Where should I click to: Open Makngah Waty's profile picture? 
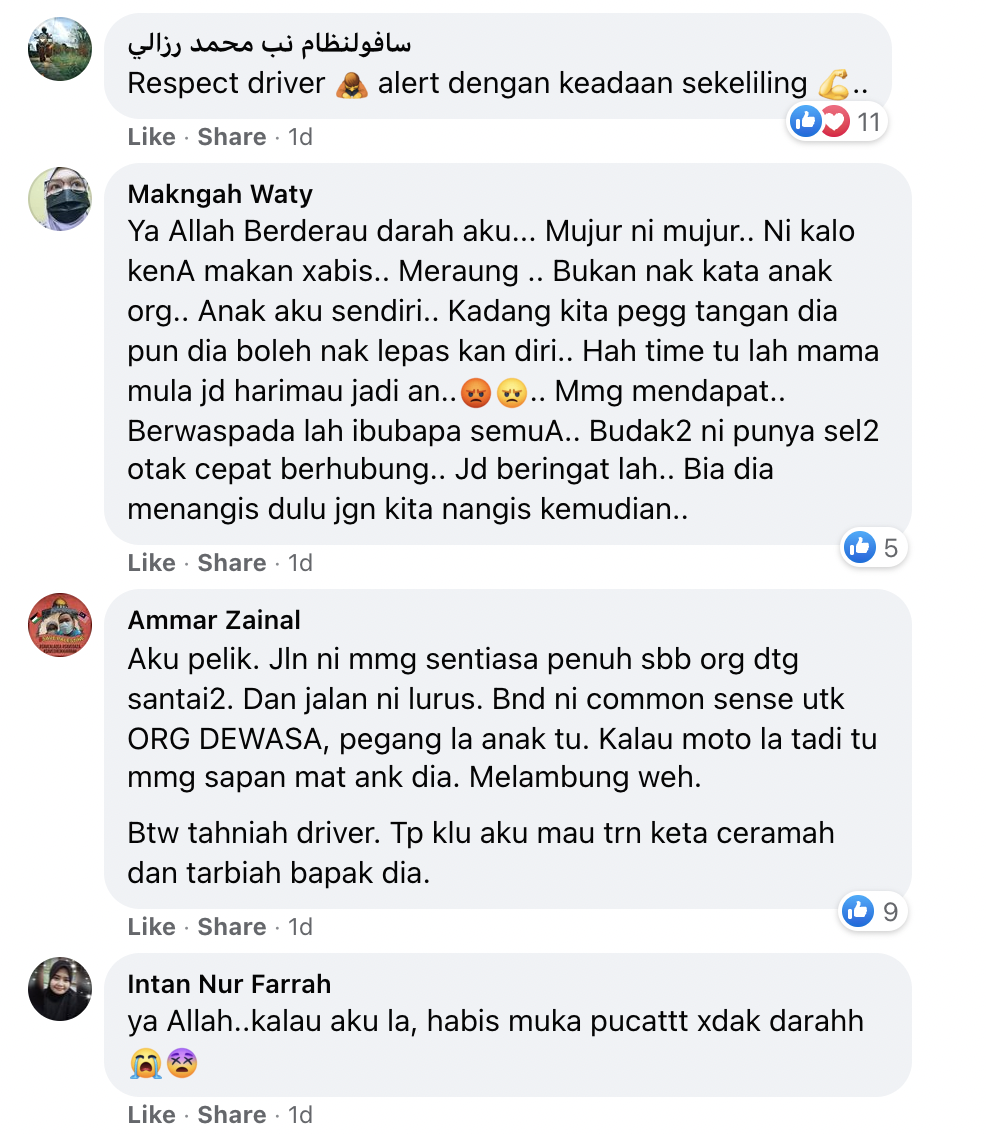coord(60,199)
